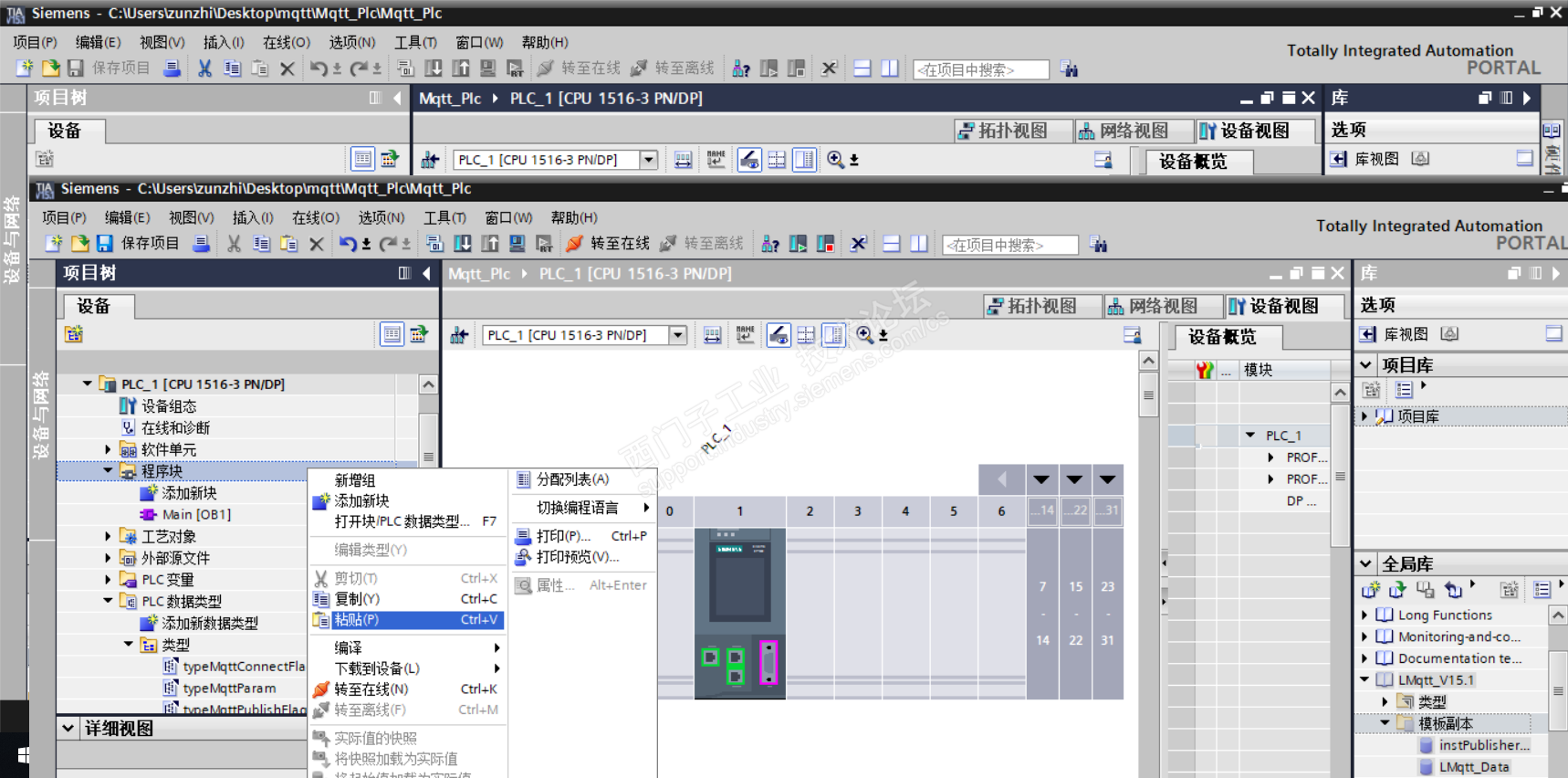This screenshot has width=1568, height=778.
Task: Undo the last action in the front window toolbar
Action: click(x=348, y=244)
